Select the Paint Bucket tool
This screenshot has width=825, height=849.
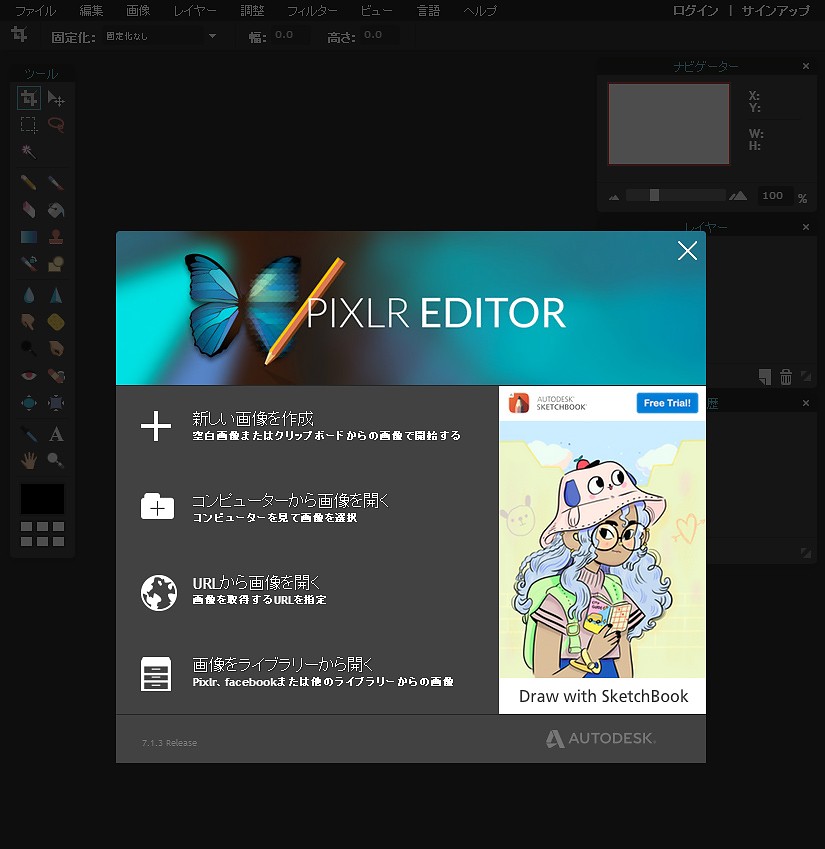point(56,210)
